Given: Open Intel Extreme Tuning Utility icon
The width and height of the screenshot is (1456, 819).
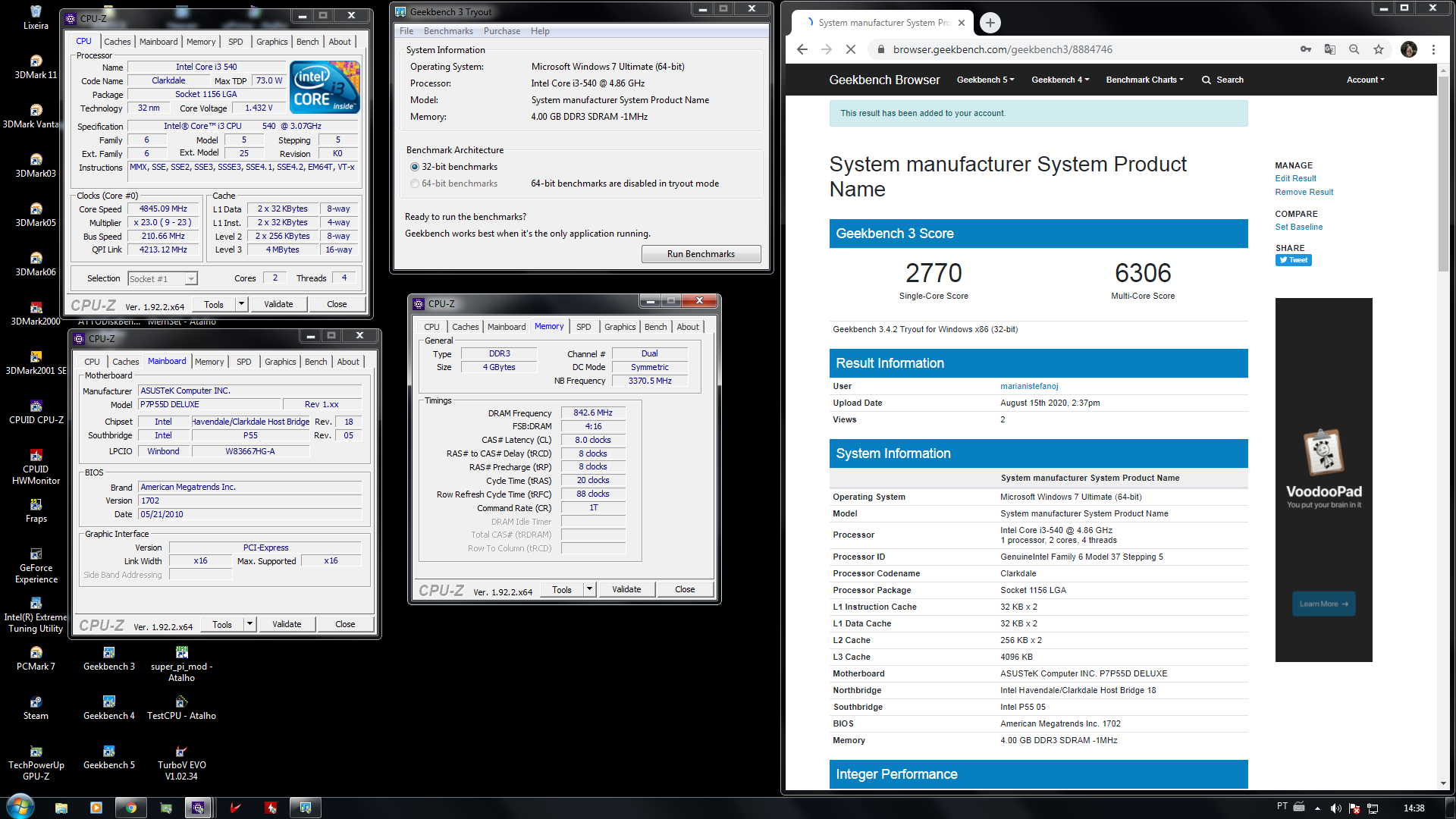Looking at the screenshot, I should coord(36,614).
